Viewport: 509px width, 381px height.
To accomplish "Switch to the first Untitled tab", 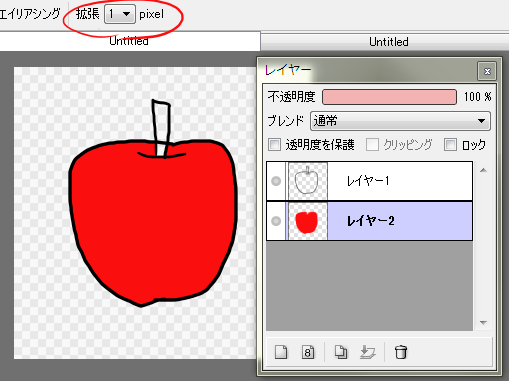I will click(x=129, y=41).
